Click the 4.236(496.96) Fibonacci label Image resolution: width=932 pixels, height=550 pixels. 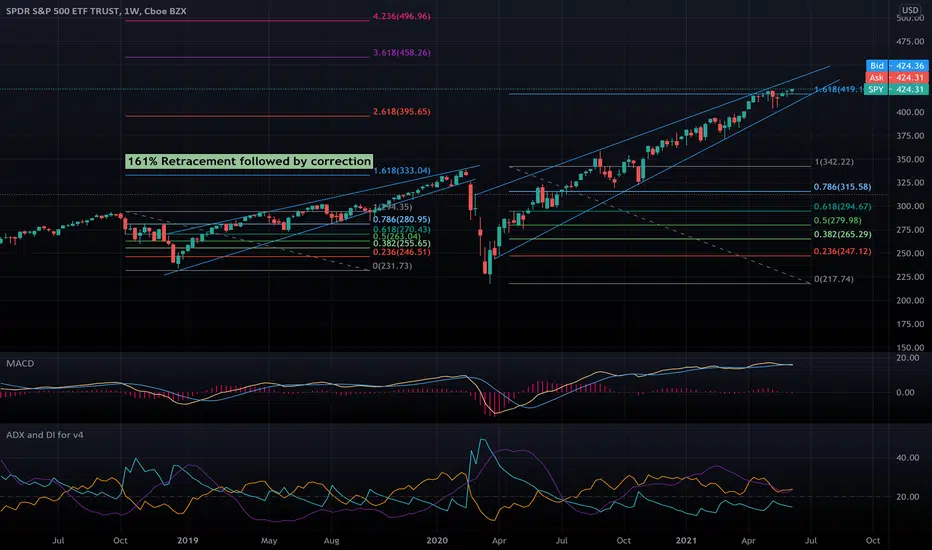coord(402,16)
